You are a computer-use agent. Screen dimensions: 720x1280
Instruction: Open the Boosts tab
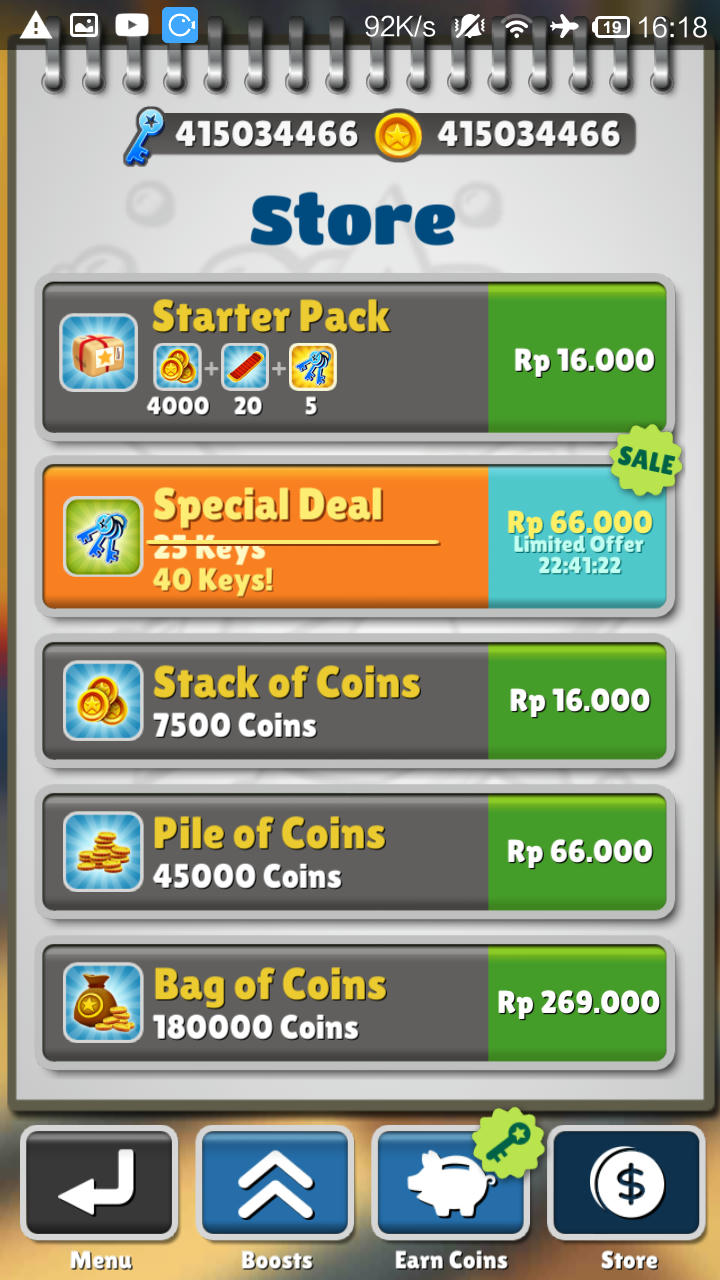pos(275,1183)
